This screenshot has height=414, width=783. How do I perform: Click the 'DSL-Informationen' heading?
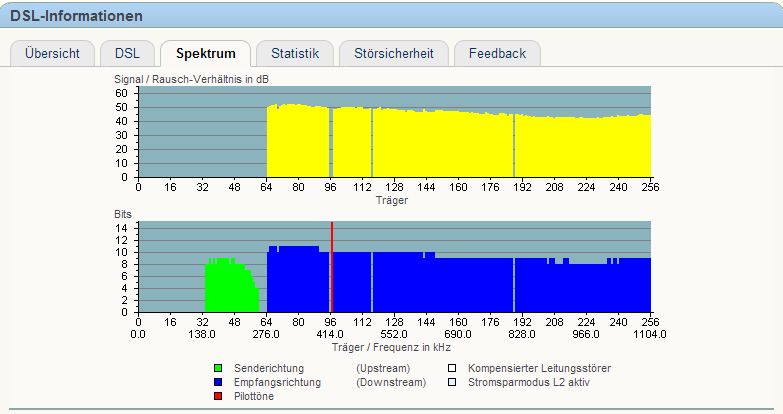pyautogui.click(x=76, y=16)
